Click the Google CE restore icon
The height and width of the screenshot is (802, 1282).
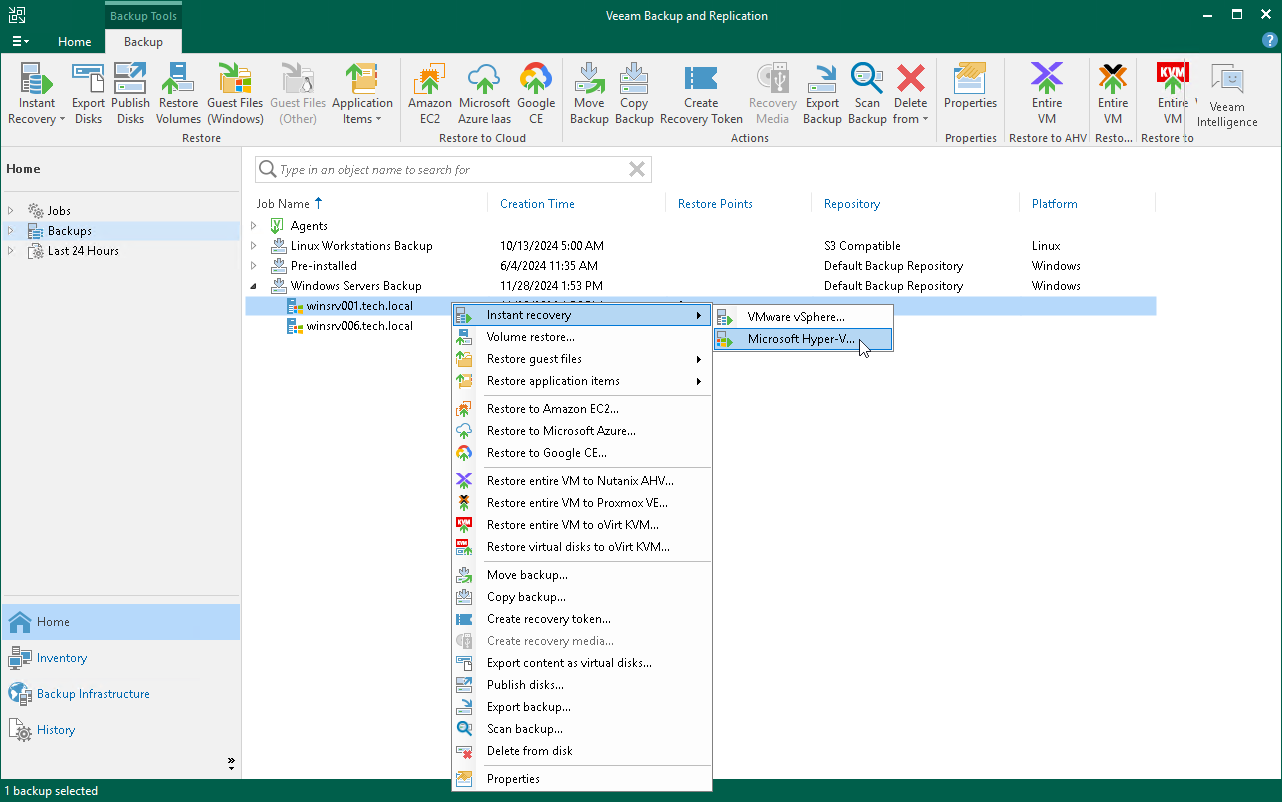coord(536,92)
